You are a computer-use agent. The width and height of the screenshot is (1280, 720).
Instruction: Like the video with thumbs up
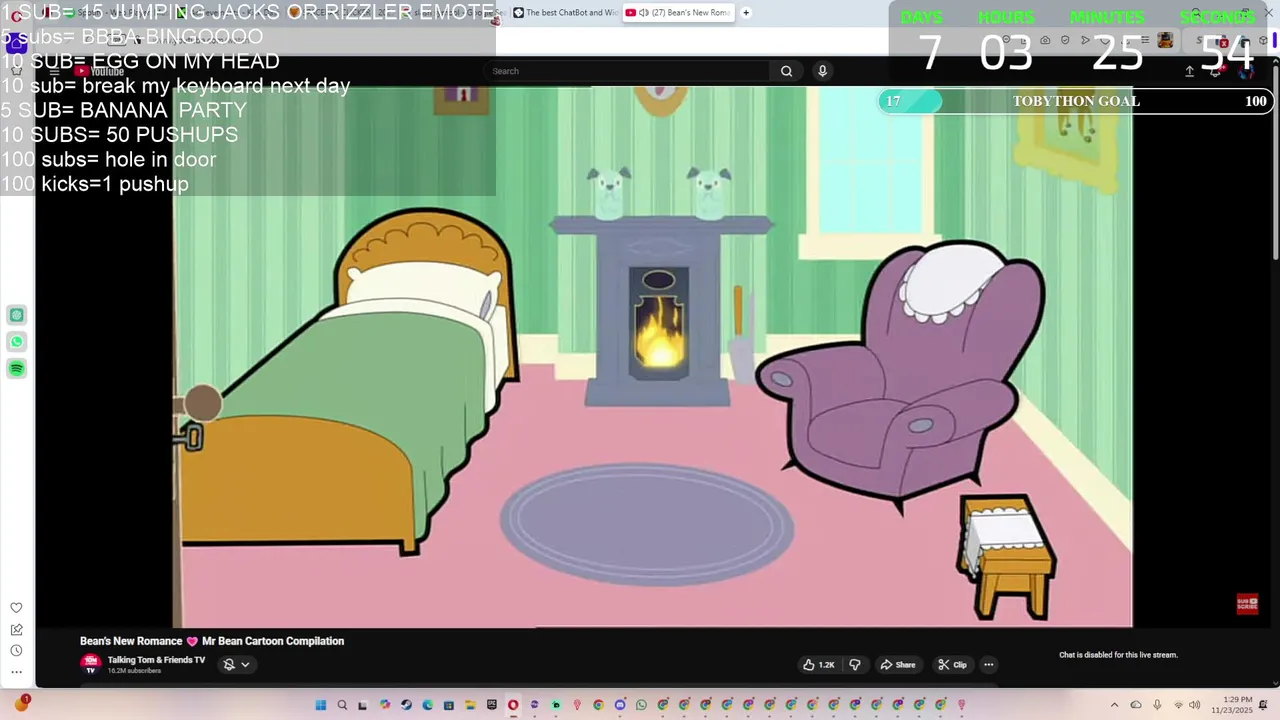click(818, 665)
